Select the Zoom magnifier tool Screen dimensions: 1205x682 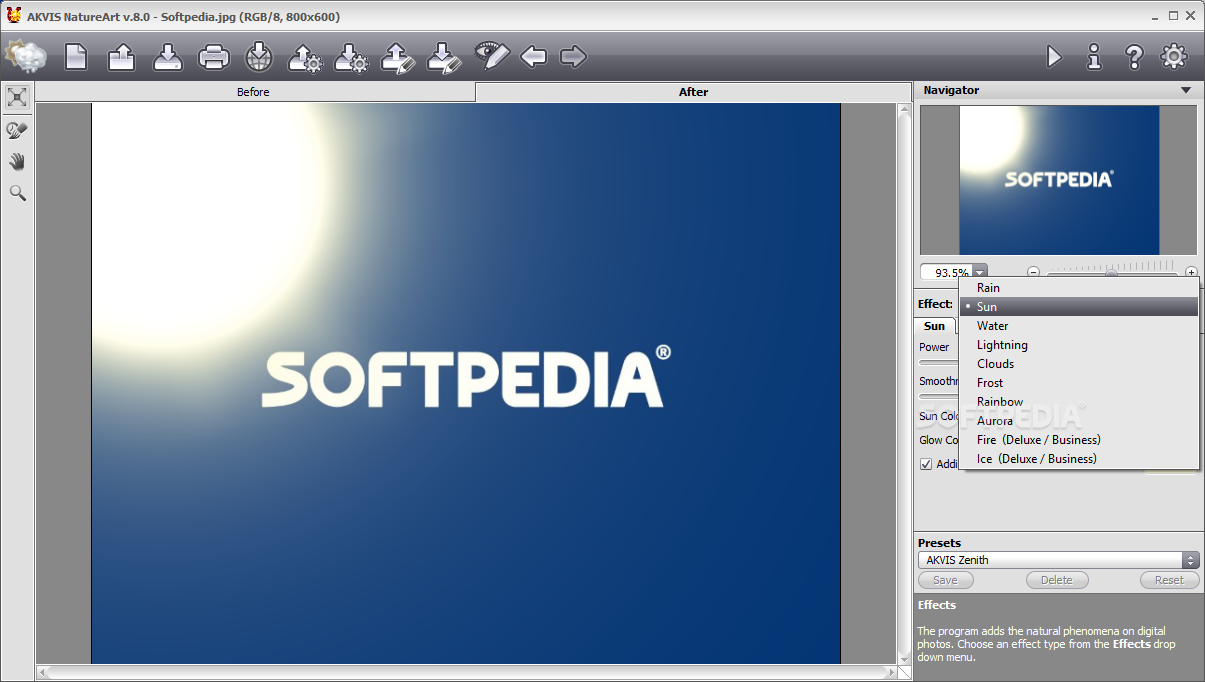17,193
